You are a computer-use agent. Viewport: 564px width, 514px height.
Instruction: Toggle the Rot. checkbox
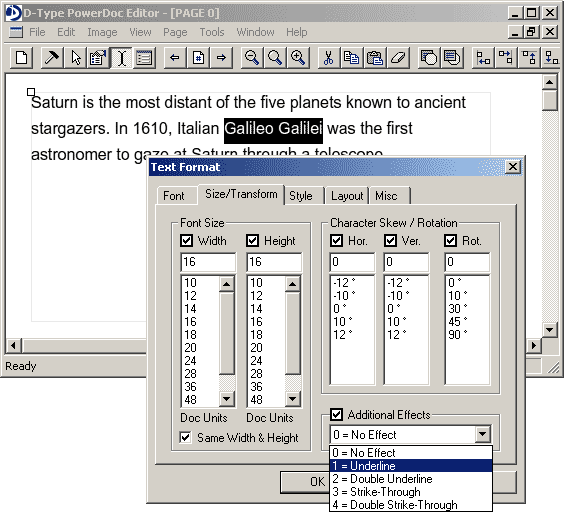click(450, 240)
